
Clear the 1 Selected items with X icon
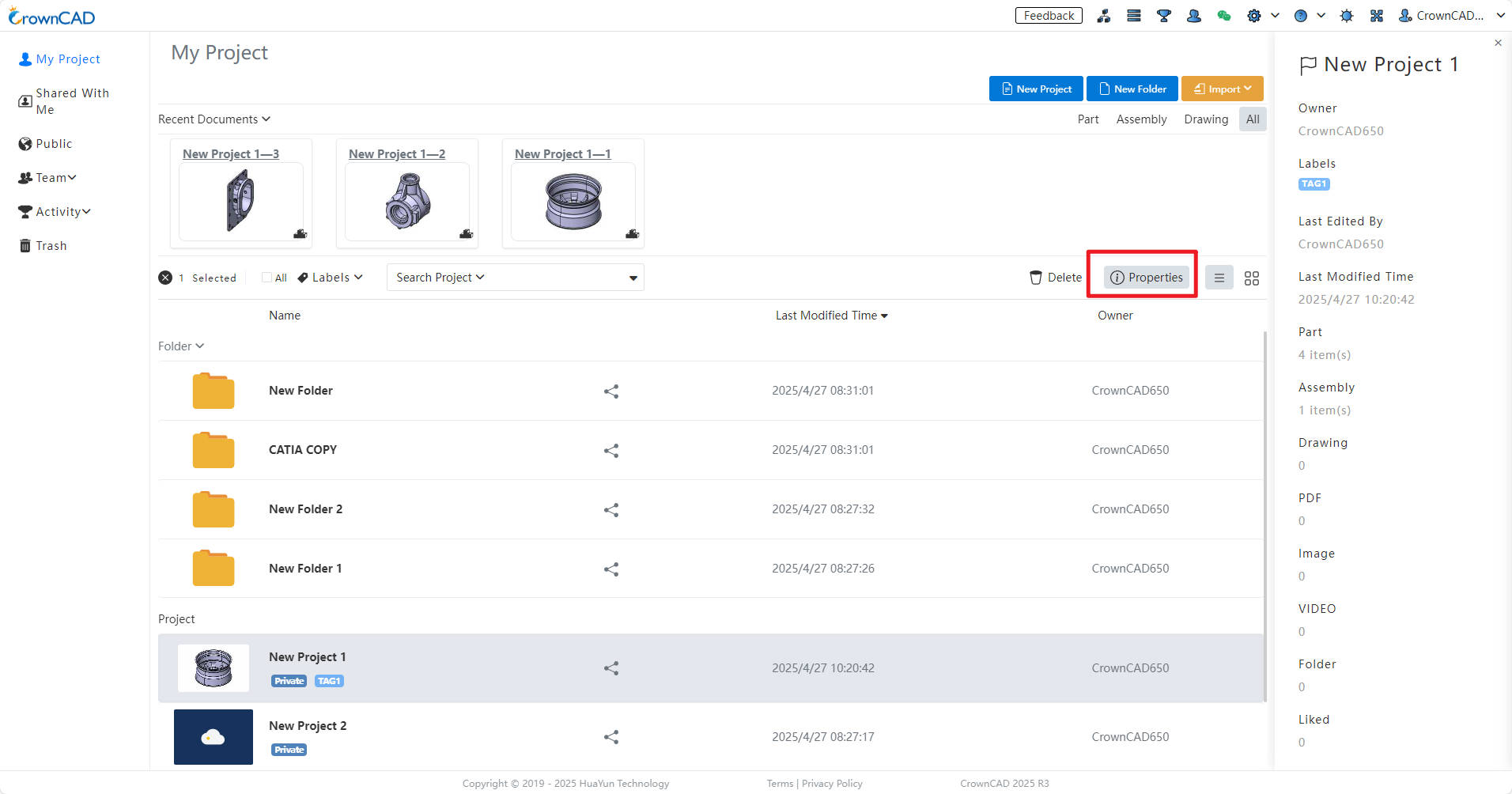point(165,278)
